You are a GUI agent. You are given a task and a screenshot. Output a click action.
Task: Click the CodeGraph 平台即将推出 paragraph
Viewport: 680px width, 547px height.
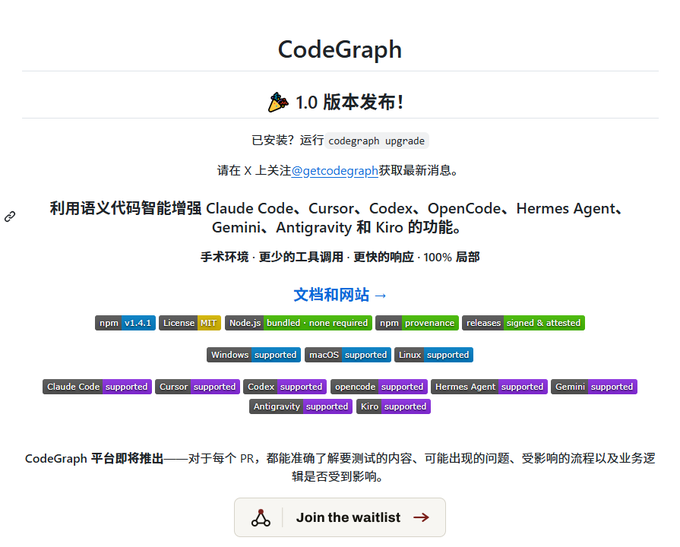click(340, 468)
